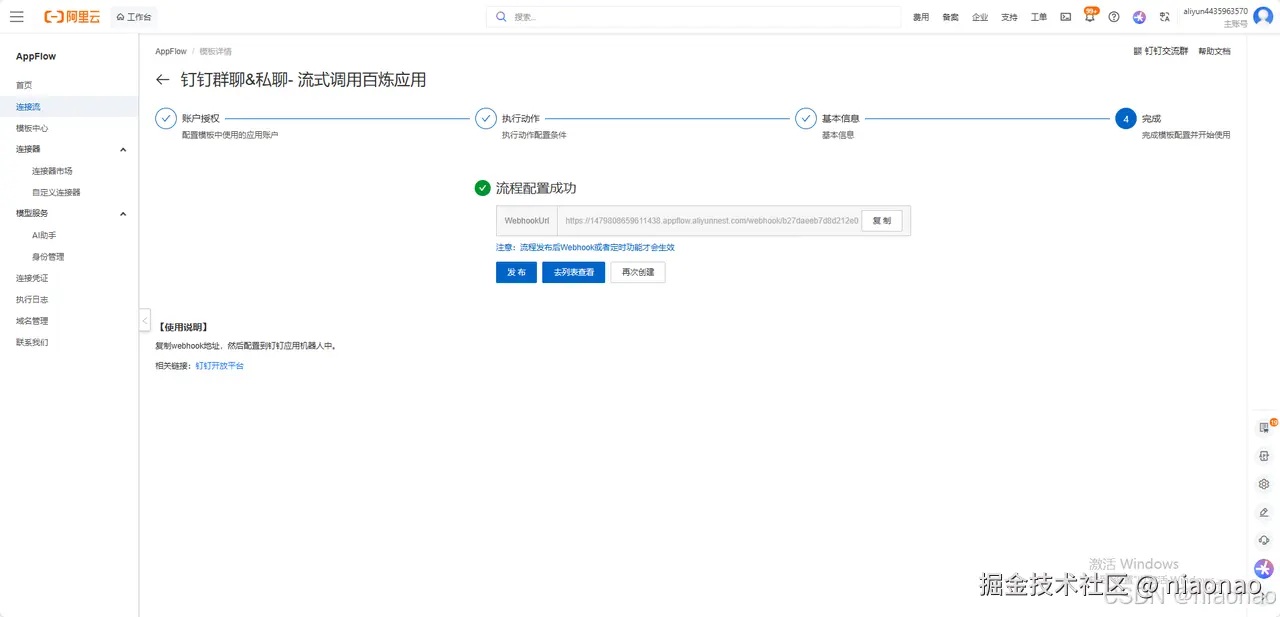
Task: Open the 工单 menu in top bar
Action: click(x=1038, y=16)
